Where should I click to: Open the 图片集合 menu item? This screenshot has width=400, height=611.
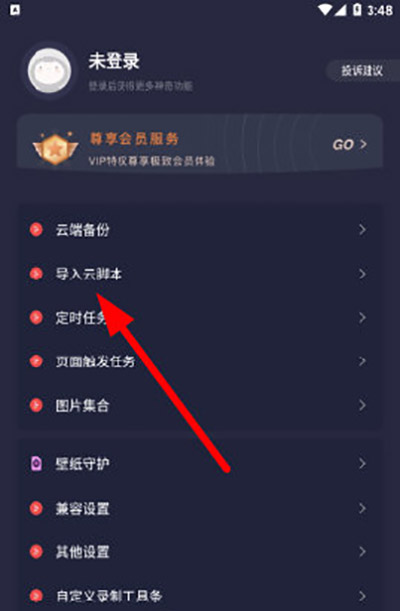click(x=201, y=405)
